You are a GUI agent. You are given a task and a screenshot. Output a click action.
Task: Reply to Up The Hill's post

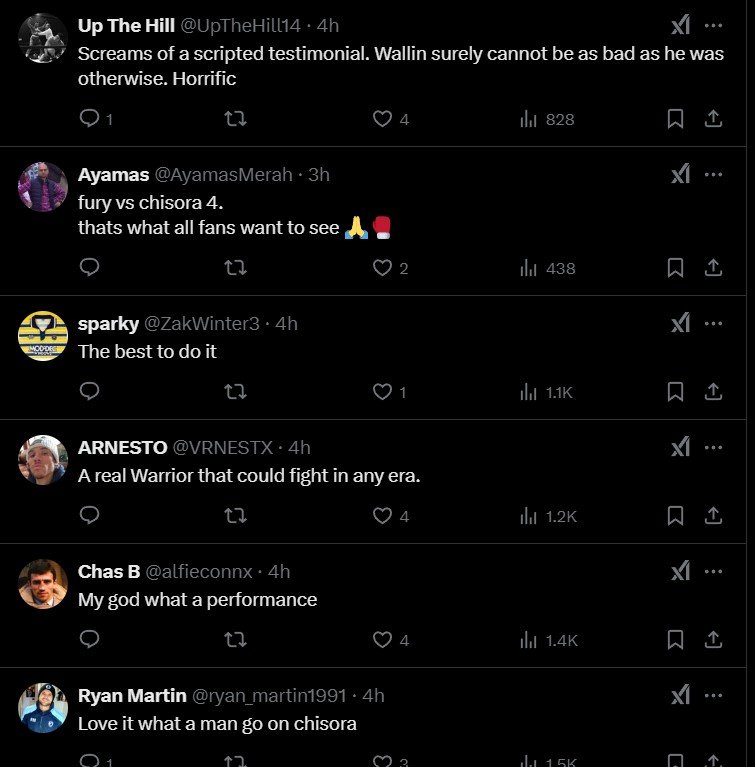pos(89,119)
